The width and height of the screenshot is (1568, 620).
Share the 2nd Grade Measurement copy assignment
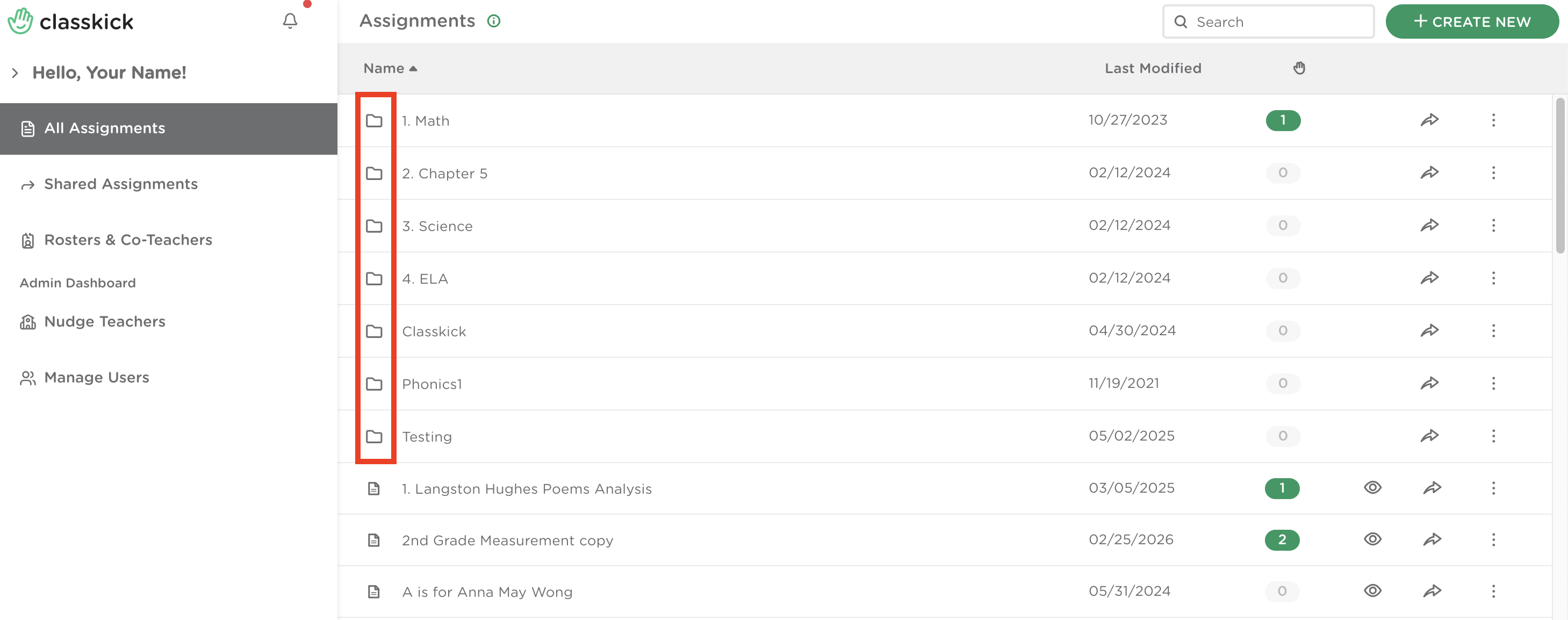(1432, 540)
